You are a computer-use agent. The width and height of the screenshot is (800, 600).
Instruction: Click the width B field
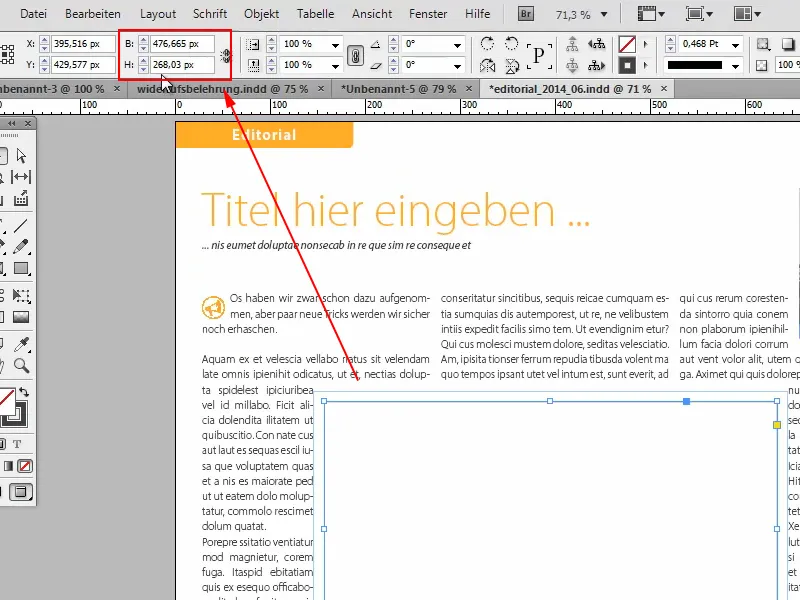pos(182,44)
